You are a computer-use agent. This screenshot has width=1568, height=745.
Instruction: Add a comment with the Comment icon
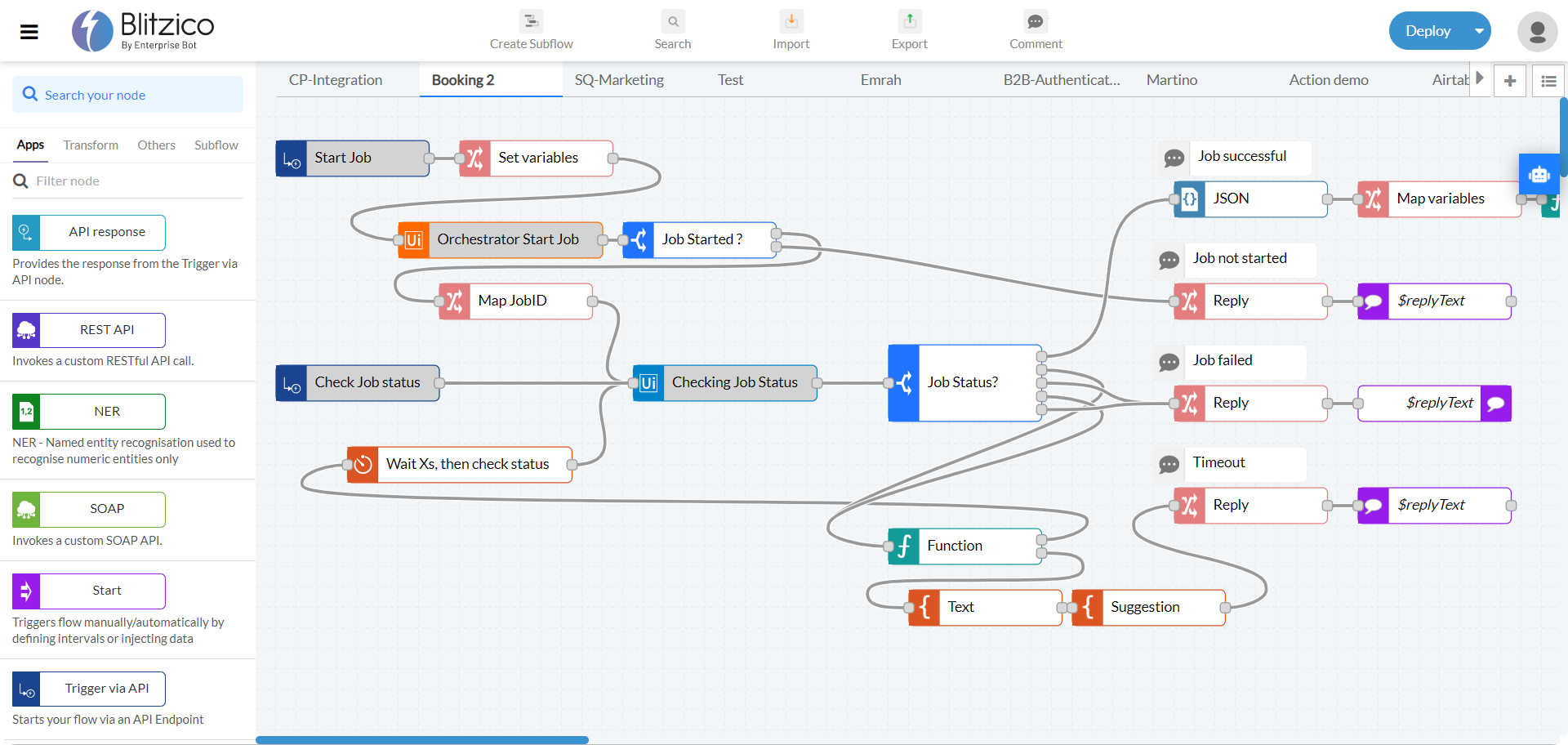click(x=1035, y=22)
